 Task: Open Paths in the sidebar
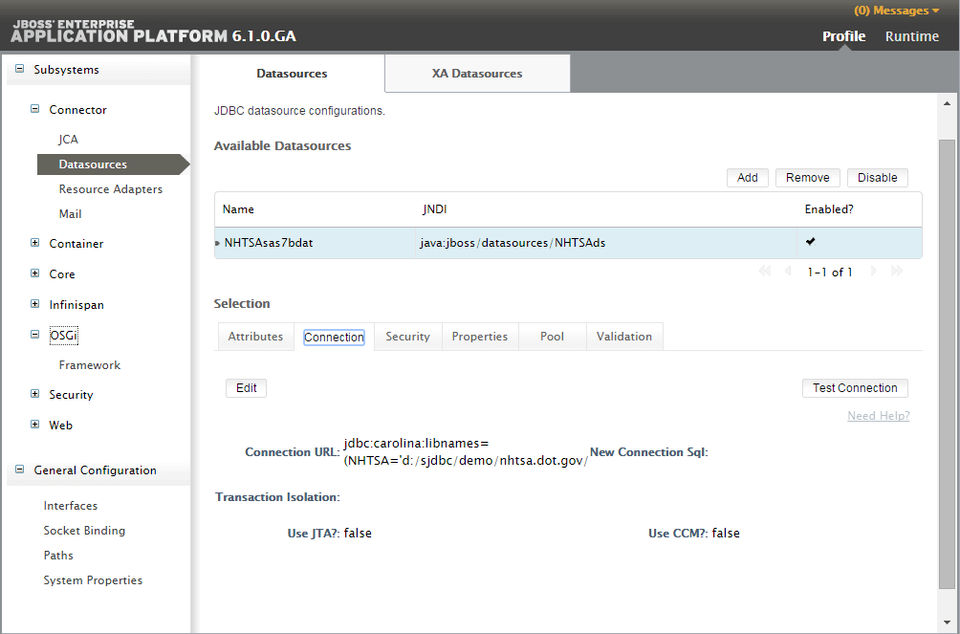[58, 555]
